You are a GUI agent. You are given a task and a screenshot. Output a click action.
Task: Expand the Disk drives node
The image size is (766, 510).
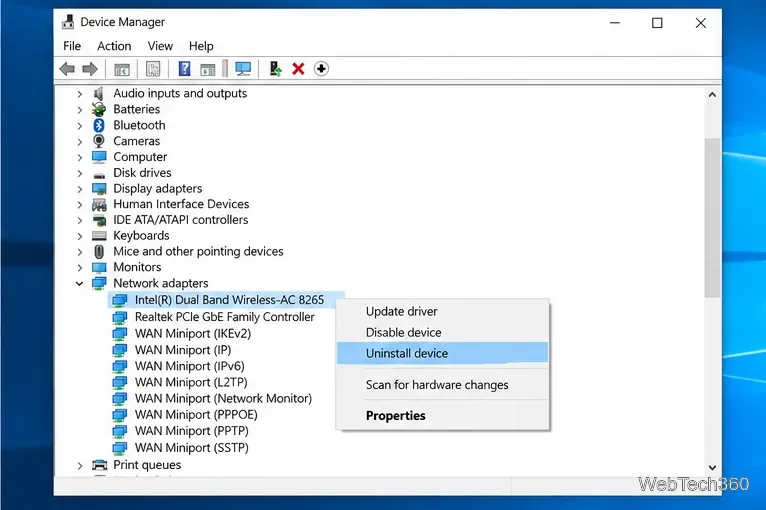80,173
